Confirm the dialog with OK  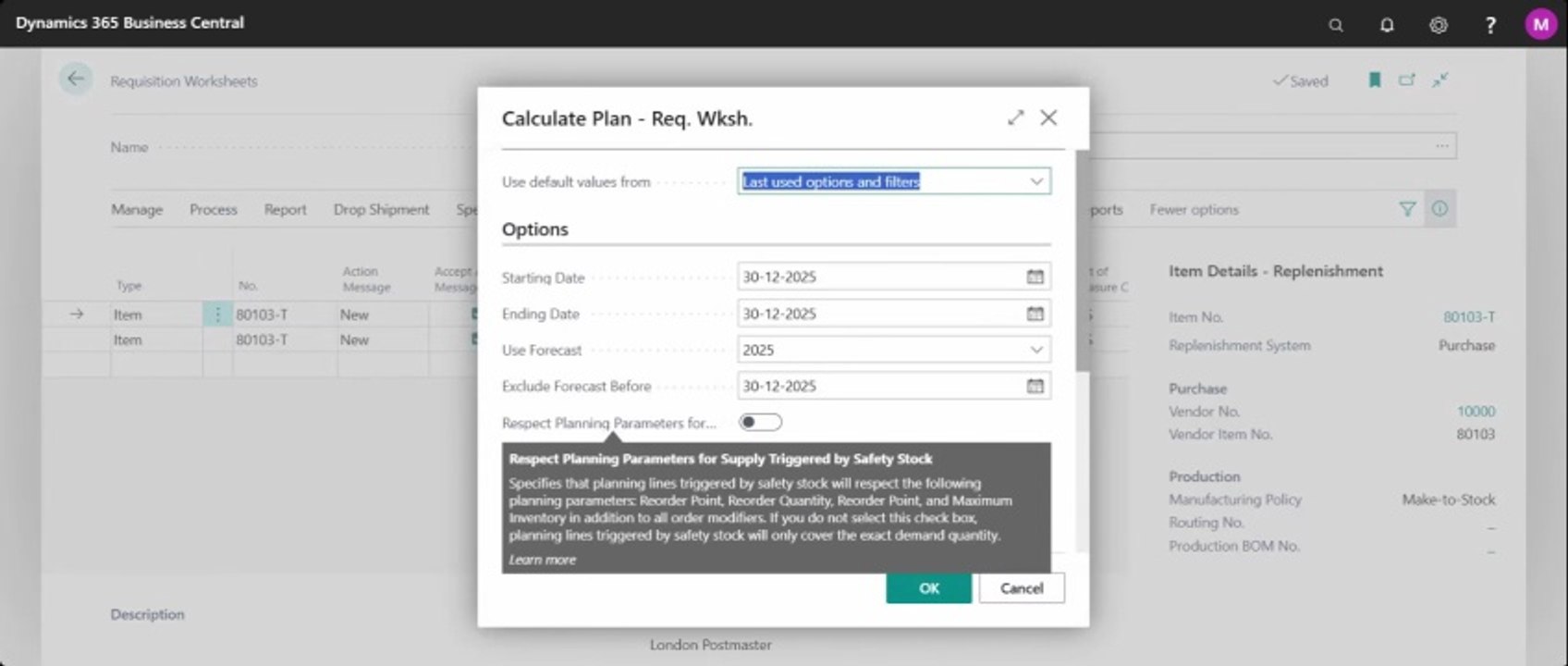pos(929,588)
